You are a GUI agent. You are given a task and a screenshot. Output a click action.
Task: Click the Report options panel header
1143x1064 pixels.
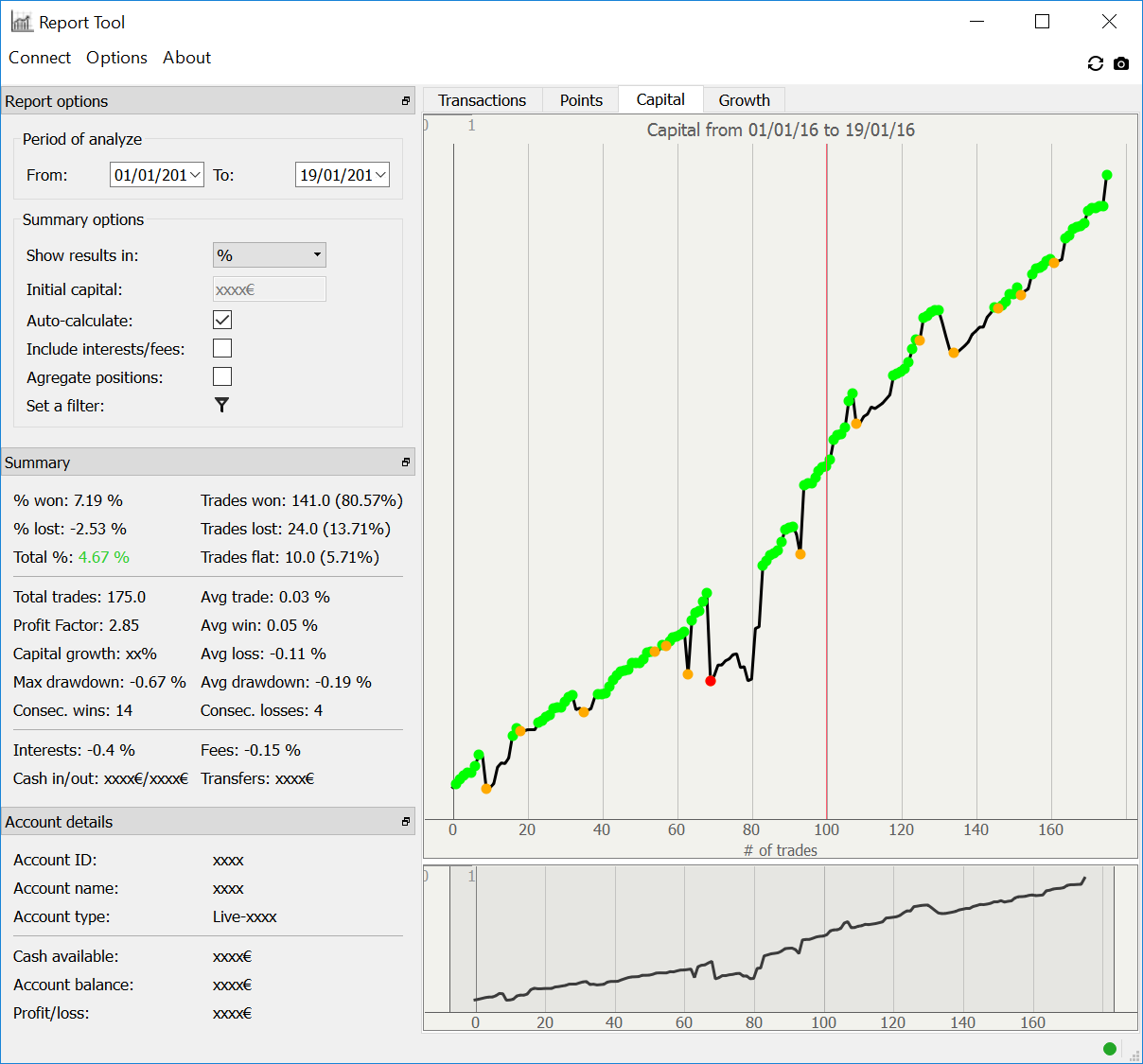207,101
